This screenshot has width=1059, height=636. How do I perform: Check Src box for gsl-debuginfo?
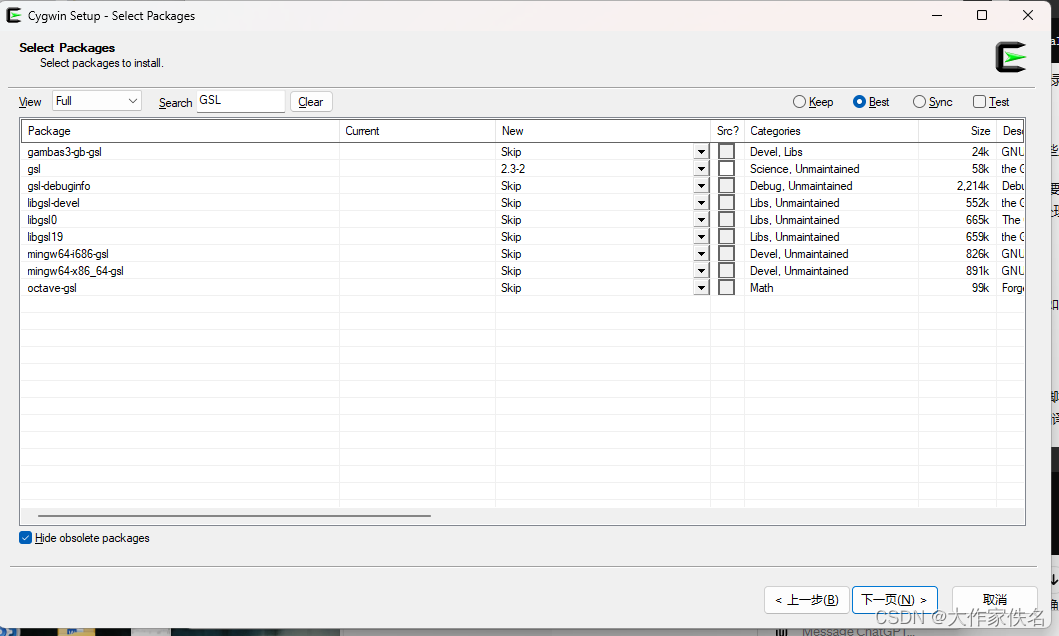pyautogui.click(x=726, y=185)
